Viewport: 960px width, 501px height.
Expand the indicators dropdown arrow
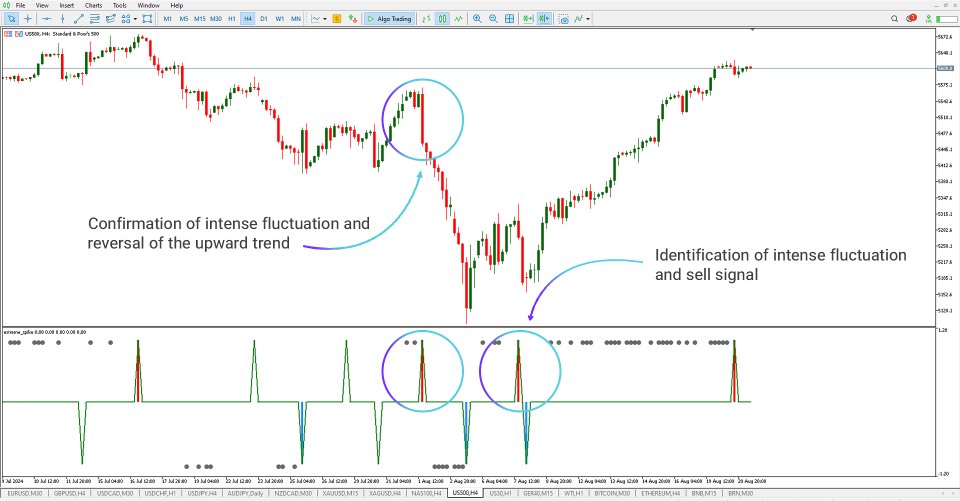coord(588,19)
